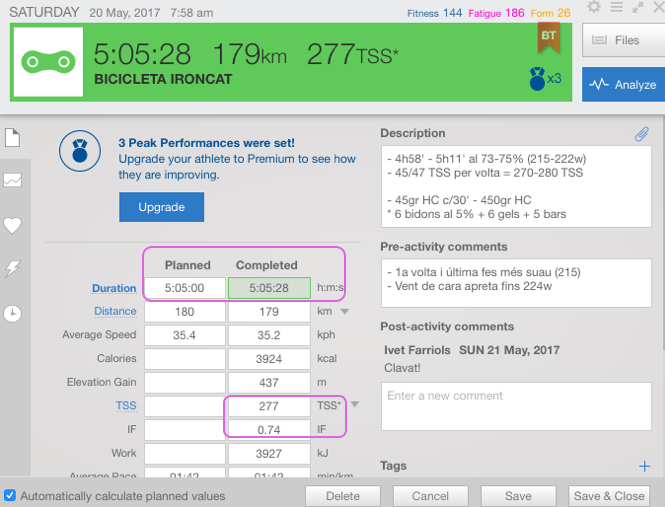Open the settings gear icon
This screenshot has height=507, width=665.
click(594, 7)
